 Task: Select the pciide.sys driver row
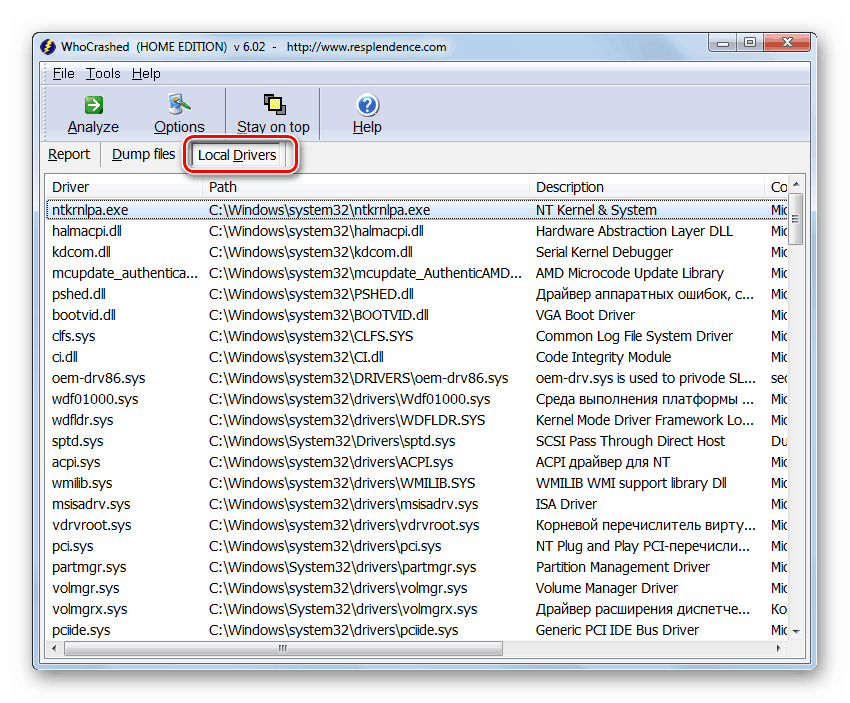(x=417, y=630)
